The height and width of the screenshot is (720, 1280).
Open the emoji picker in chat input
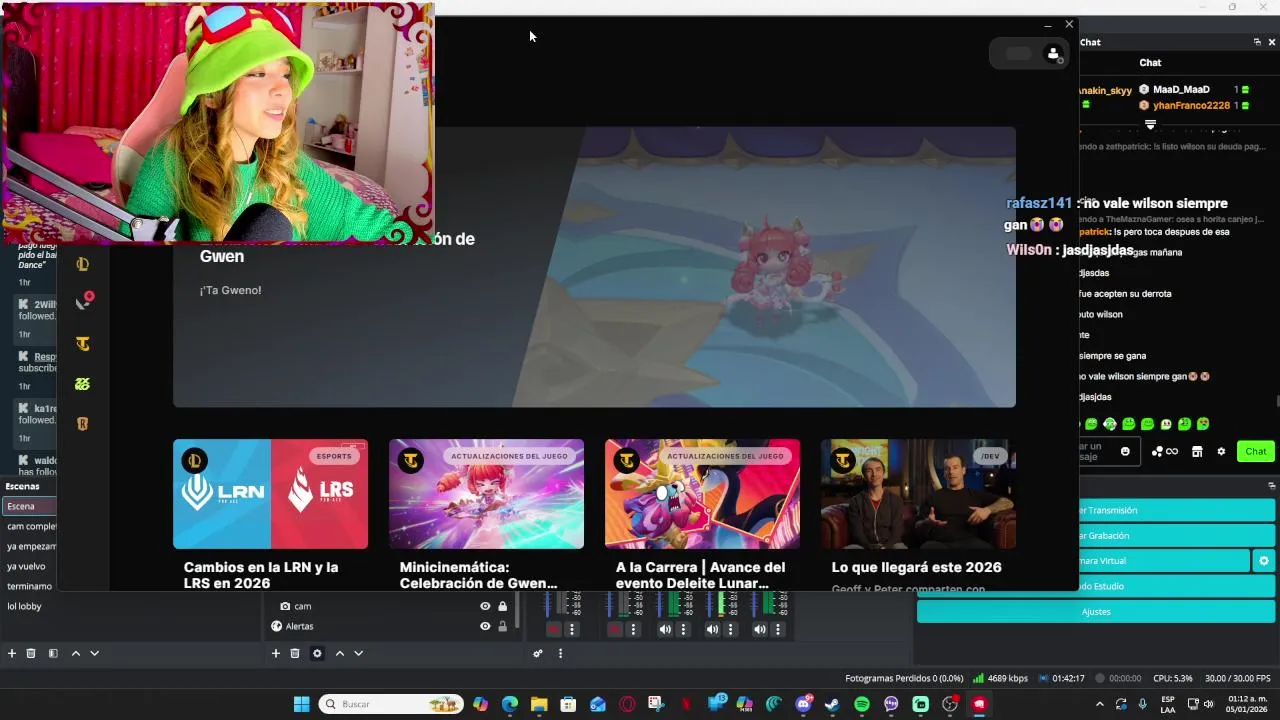point(1125,451)
